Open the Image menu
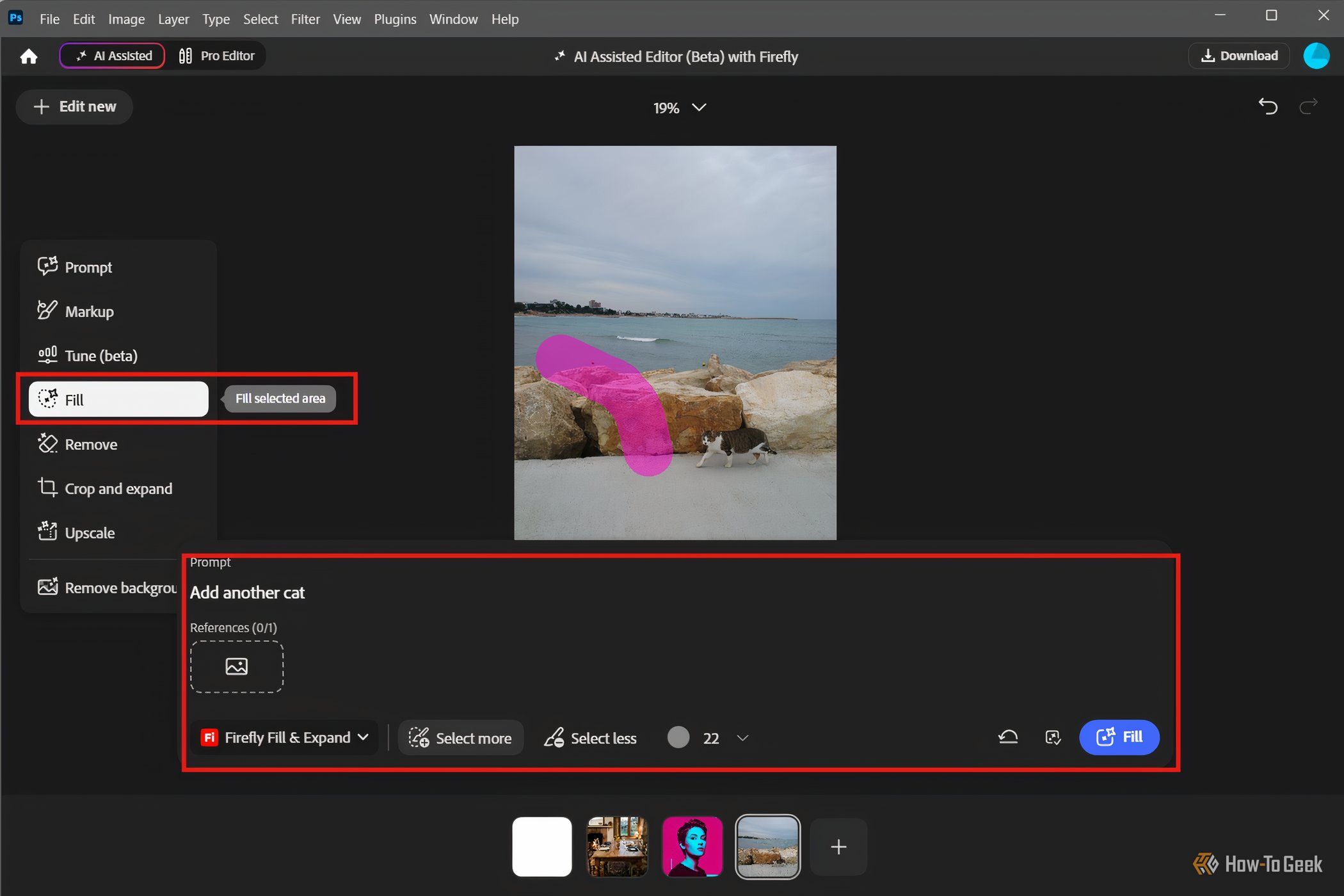 tap(126, 19)
